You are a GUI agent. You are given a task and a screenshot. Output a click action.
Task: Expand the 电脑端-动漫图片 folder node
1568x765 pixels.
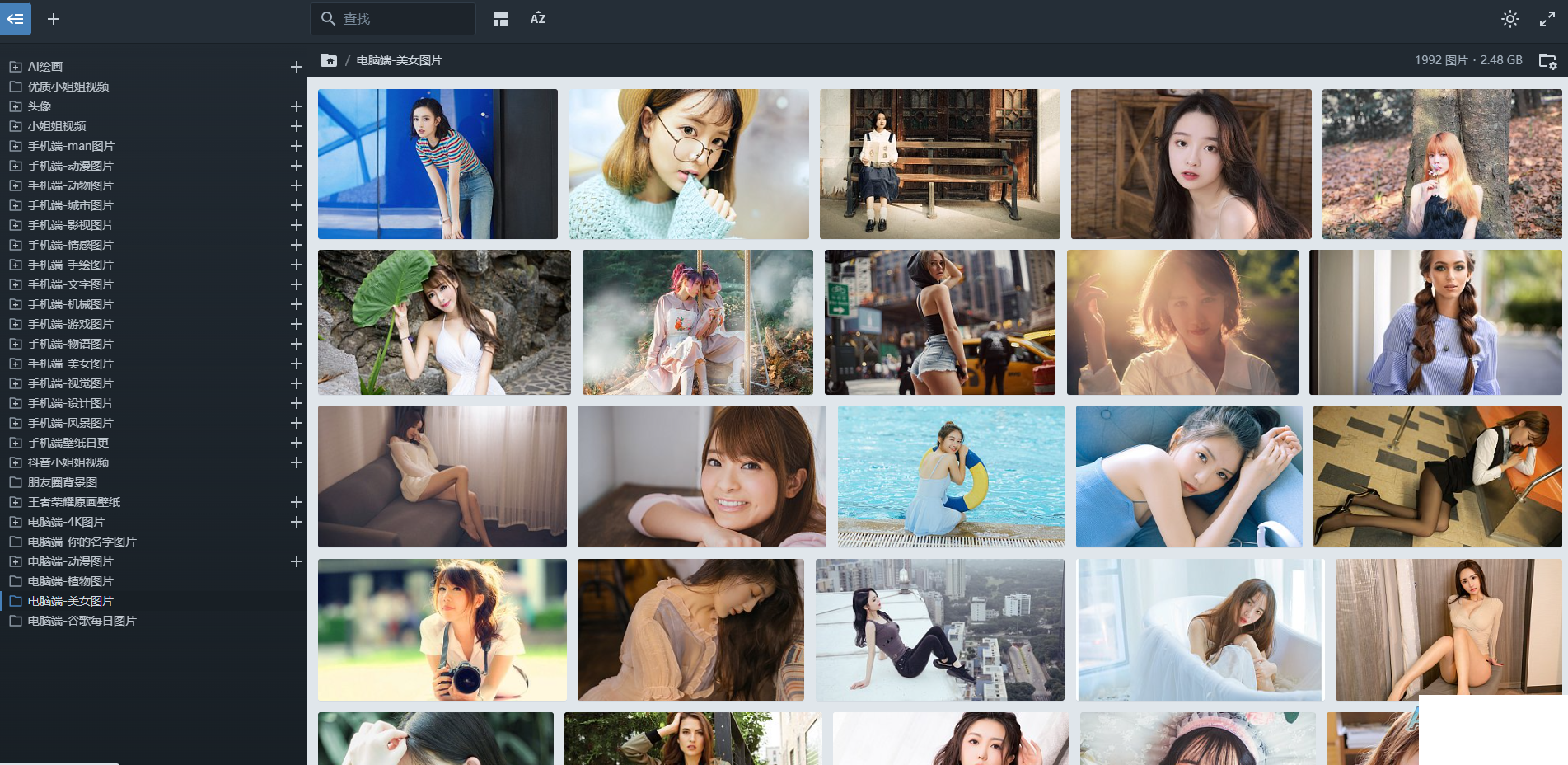15,561
